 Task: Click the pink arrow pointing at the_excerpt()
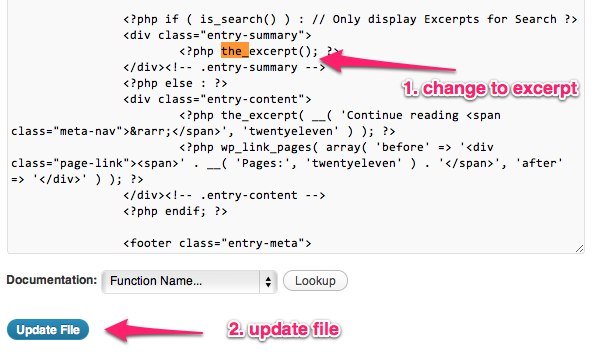click(x=387, y=61)
